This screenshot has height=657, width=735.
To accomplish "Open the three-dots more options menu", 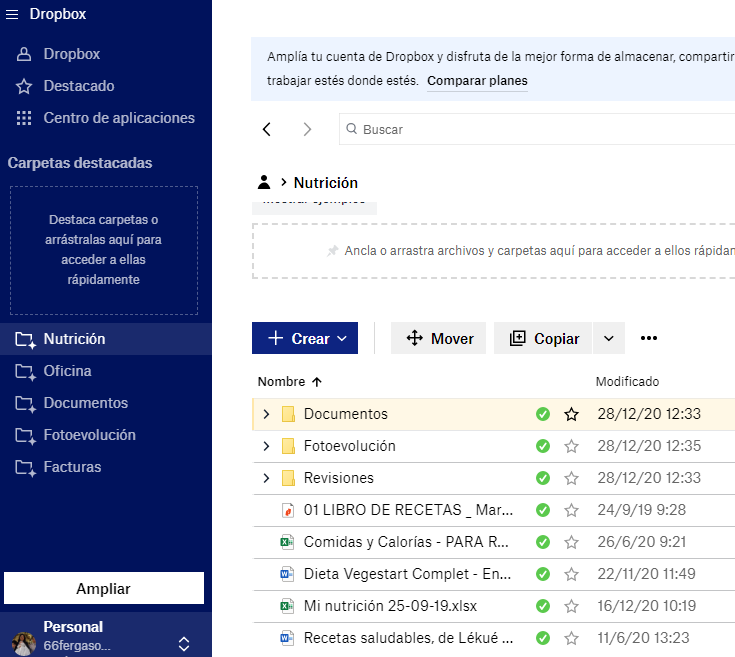I will (x=649, y=338).
